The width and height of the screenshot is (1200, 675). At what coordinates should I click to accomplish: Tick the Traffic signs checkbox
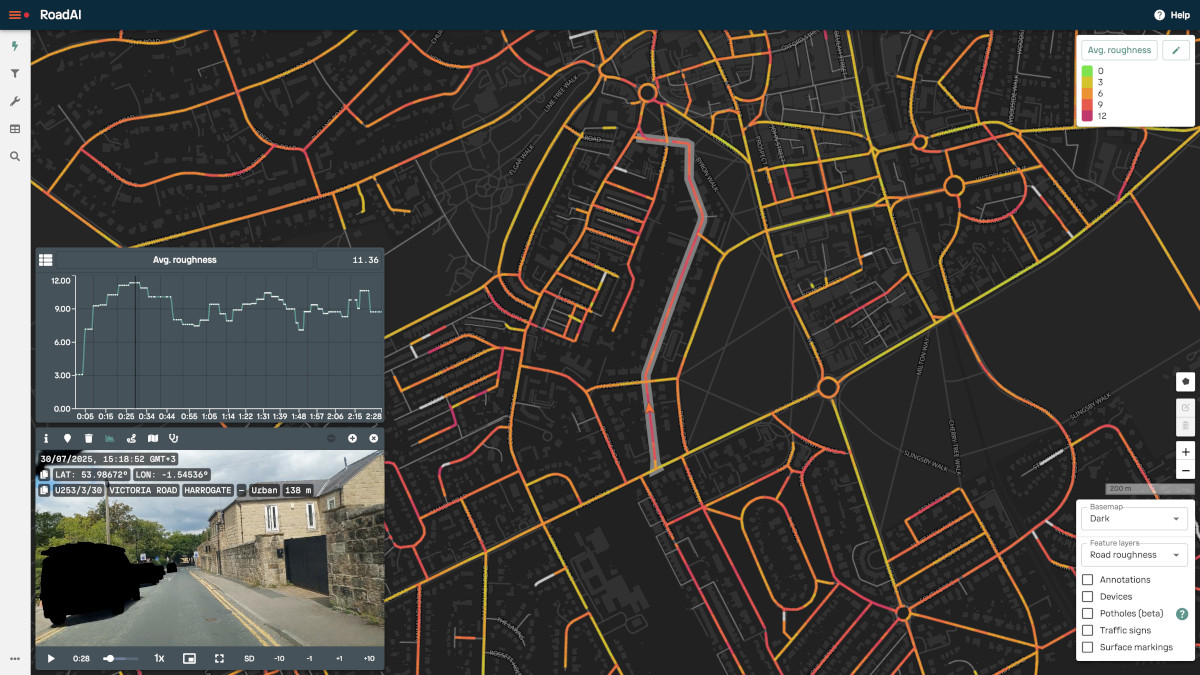pos(1088,631)
